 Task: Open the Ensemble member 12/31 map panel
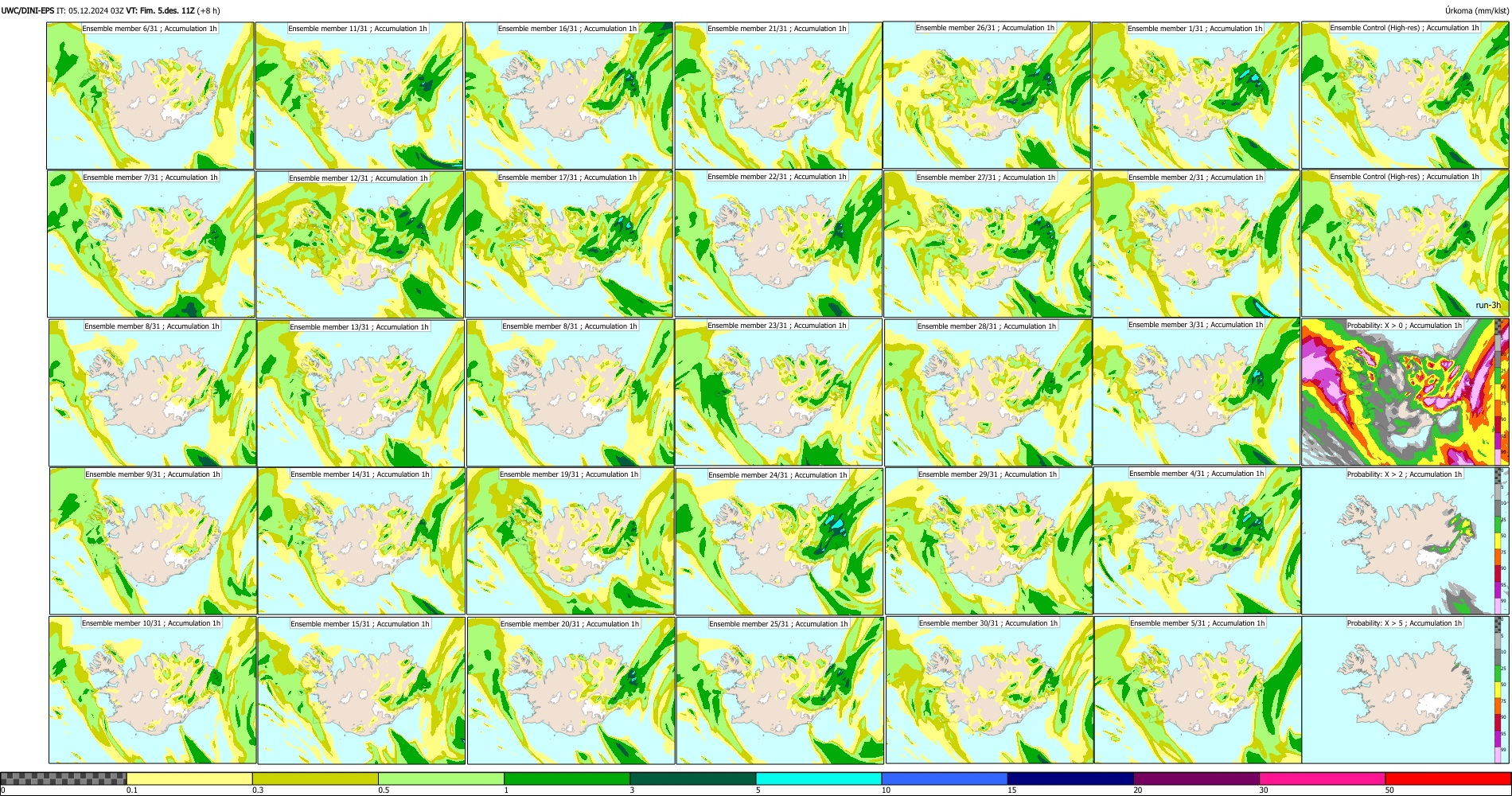[x=360, y=244]
